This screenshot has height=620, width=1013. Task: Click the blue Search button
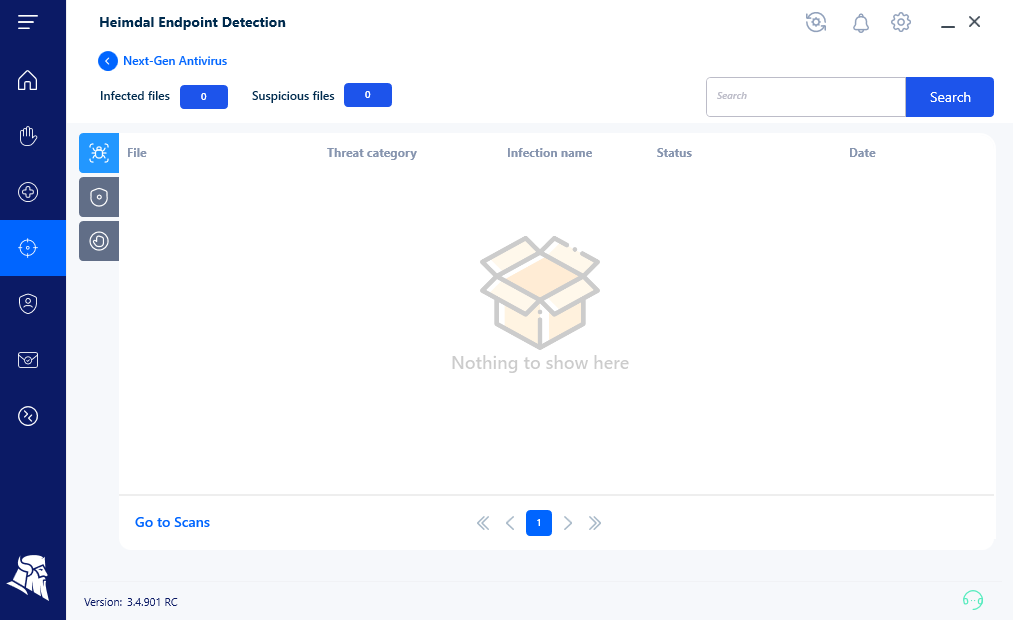pyautogui.click(x=950, y=97)
